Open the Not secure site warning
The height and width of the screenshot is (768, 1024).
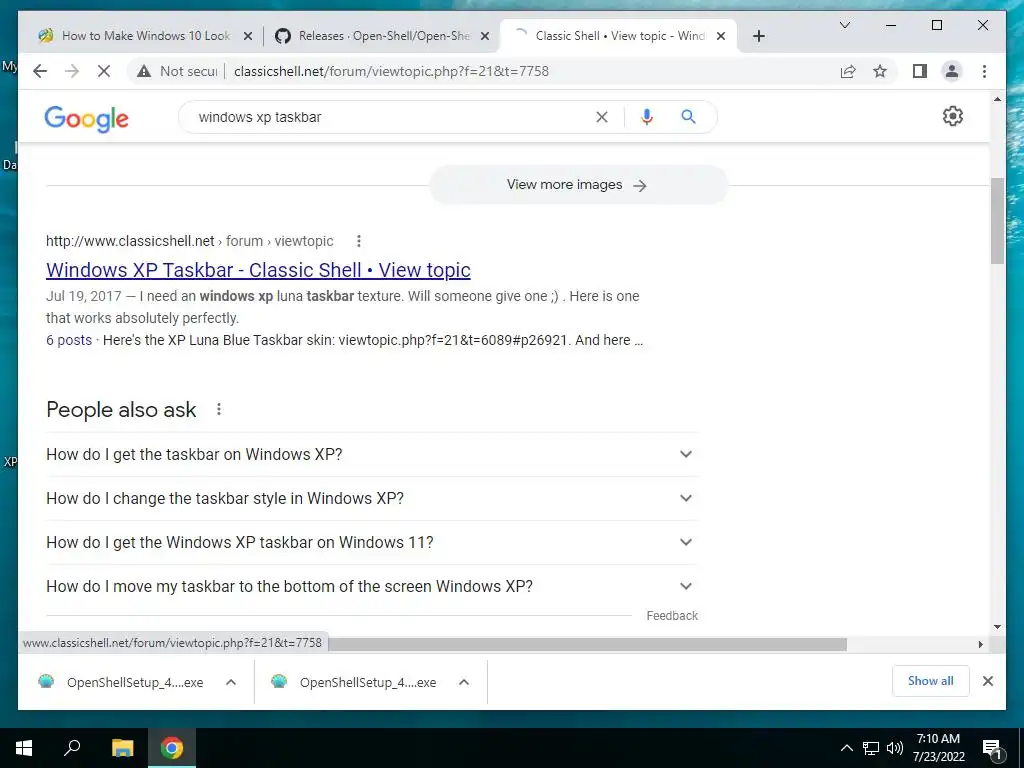tap(177, 71)
